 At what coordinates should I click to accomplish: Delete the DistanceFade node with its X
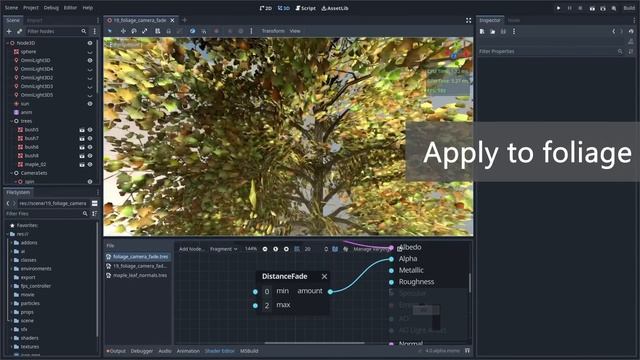coord(324,276)
